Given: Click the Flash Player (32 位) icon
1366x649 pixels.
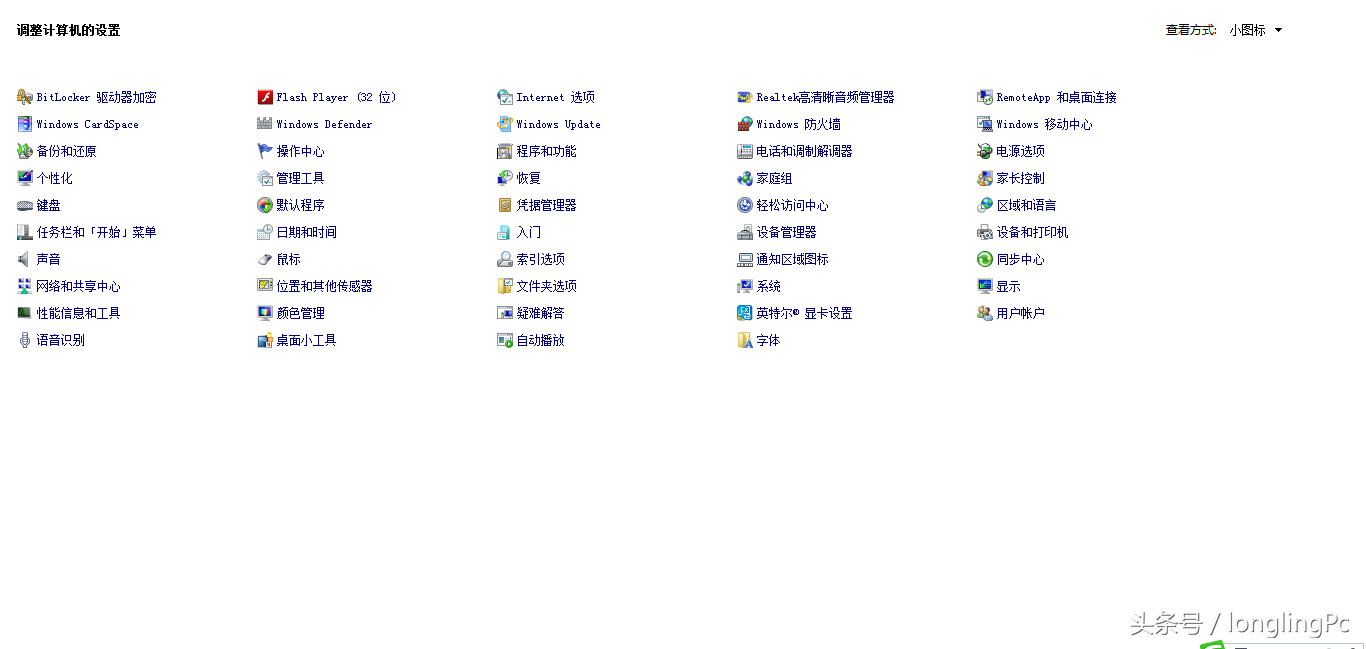Looking at the screenshot, I should tap(265, 97).
